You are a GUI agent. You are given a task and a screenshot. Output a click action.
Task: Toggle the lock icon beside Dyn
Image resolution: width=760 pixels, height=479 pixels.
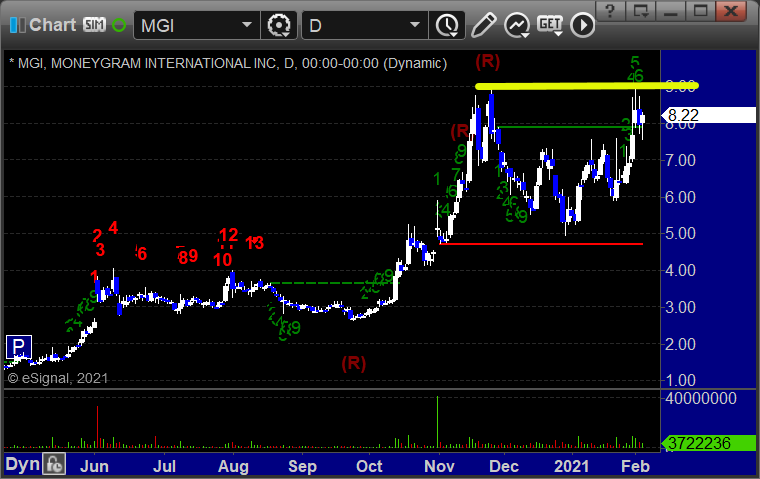[54, 464]
